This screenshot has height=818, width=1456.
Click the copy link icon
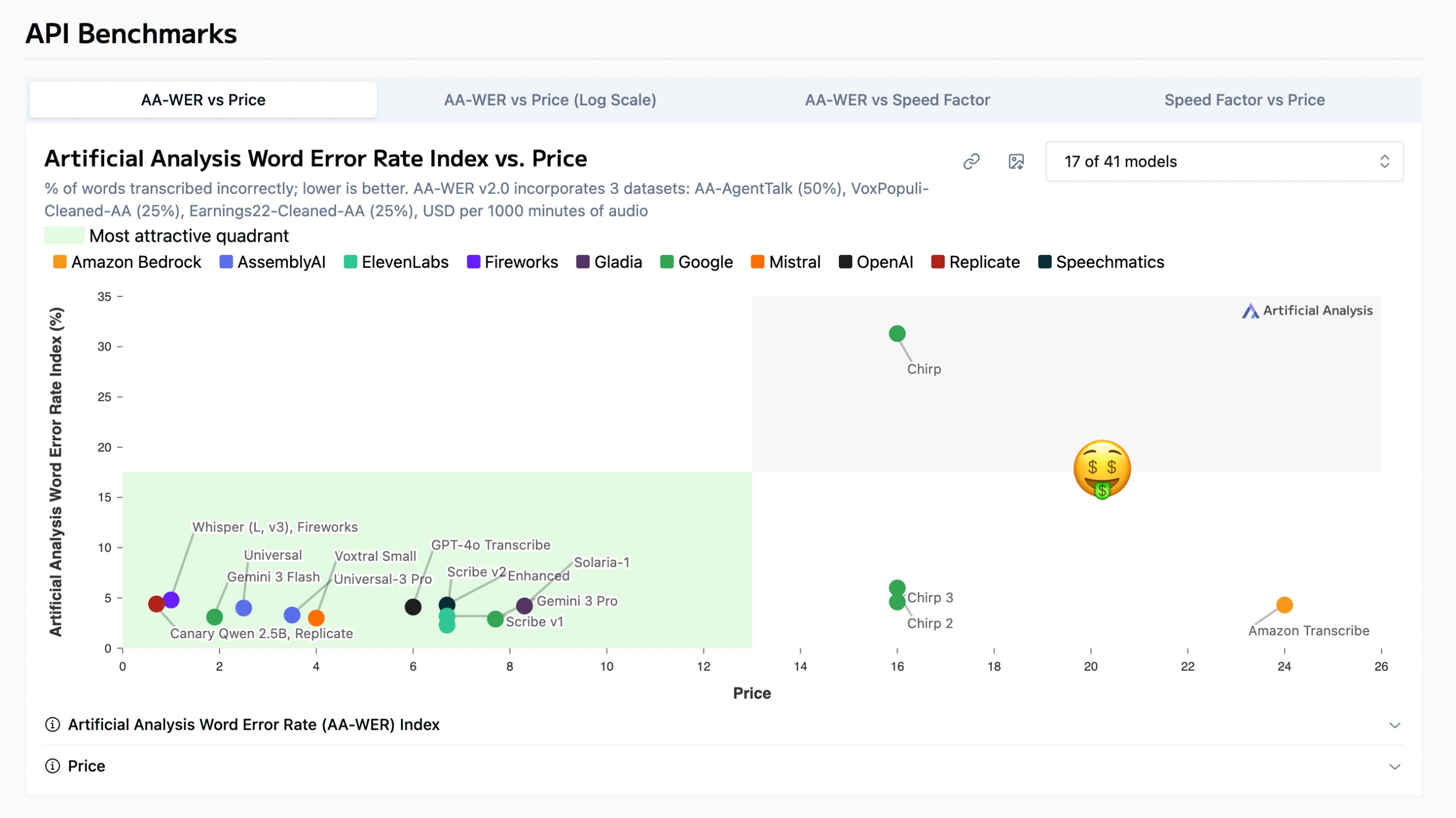coord(971,162)
